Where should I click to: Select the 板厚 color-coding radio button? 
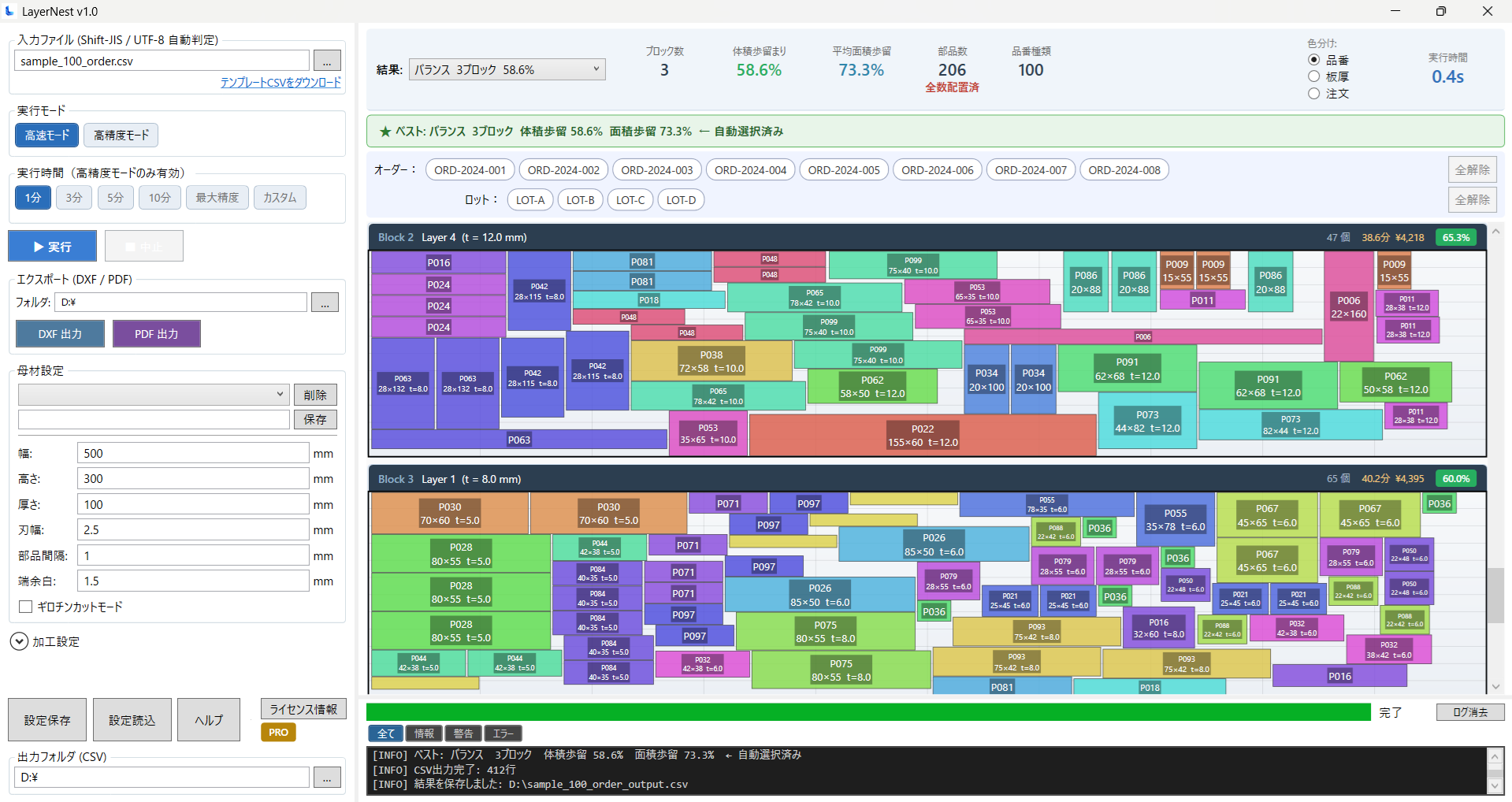click(x=1313, y=76)
